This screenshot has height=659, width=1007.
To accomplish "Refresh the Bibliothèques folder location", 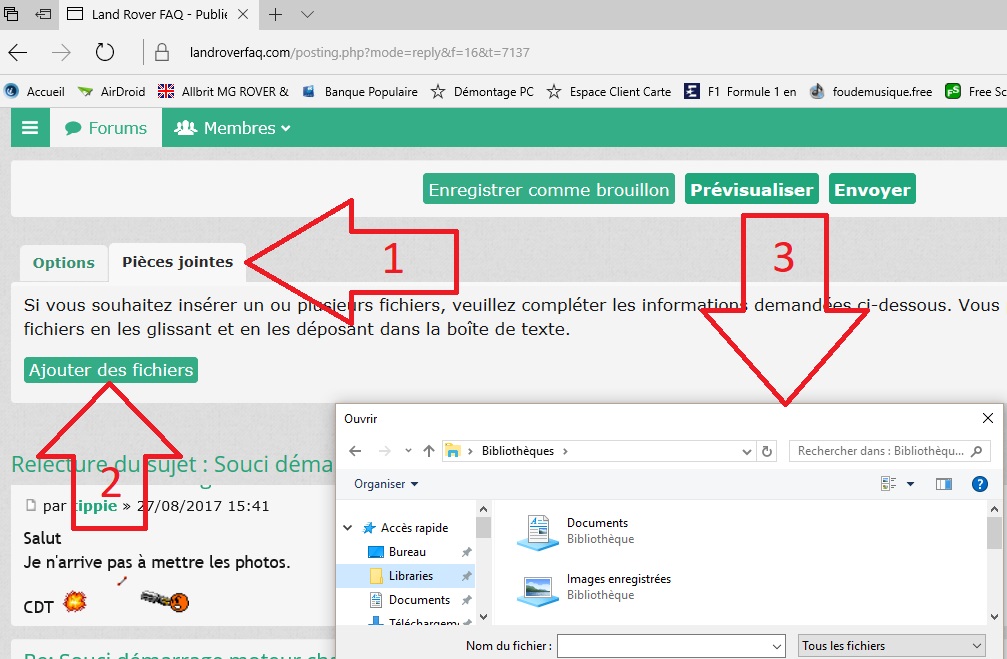I will [x=767, y=451].
